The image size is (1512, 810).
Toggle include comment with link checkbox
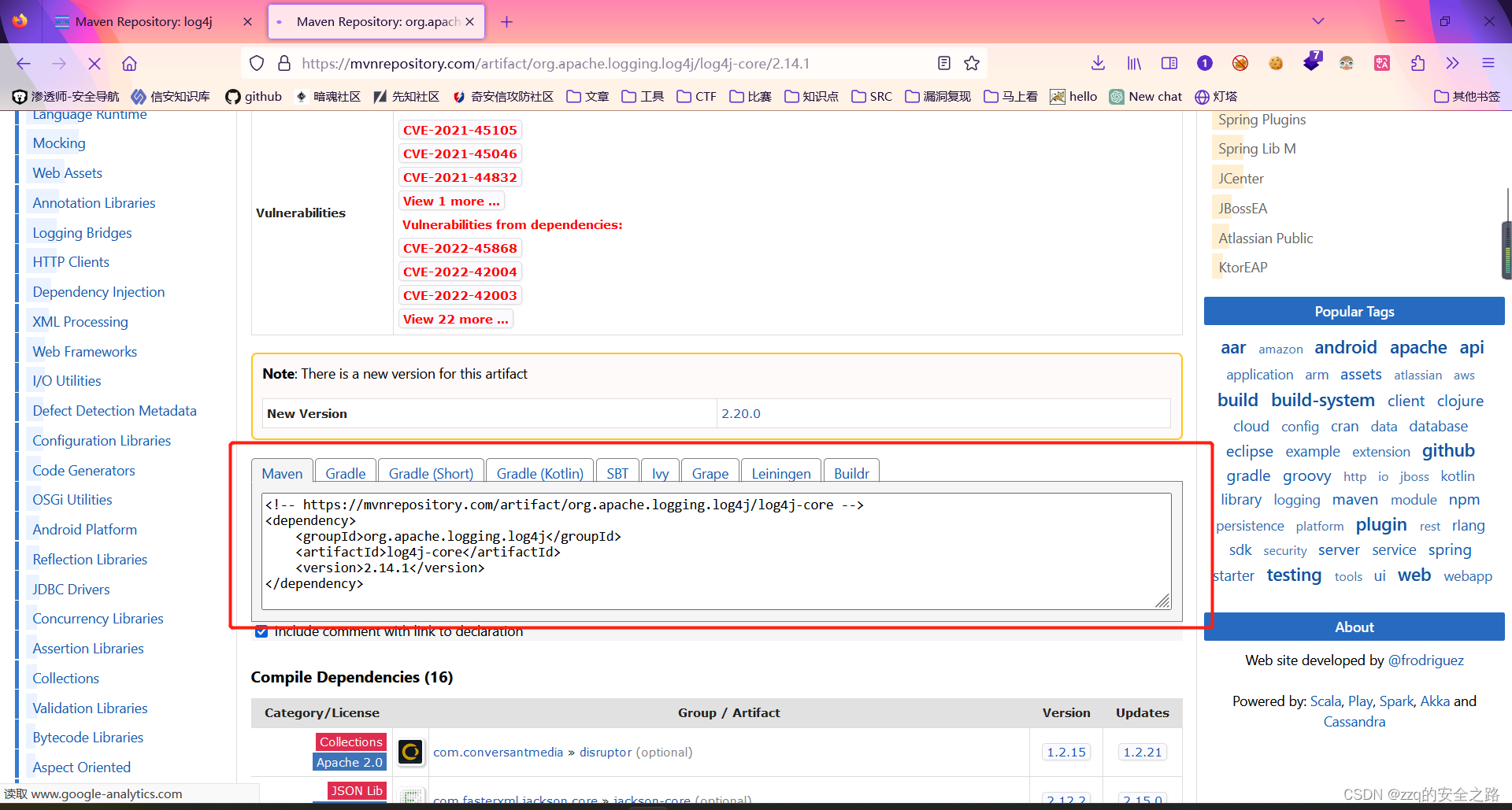(x=261, y=631)
